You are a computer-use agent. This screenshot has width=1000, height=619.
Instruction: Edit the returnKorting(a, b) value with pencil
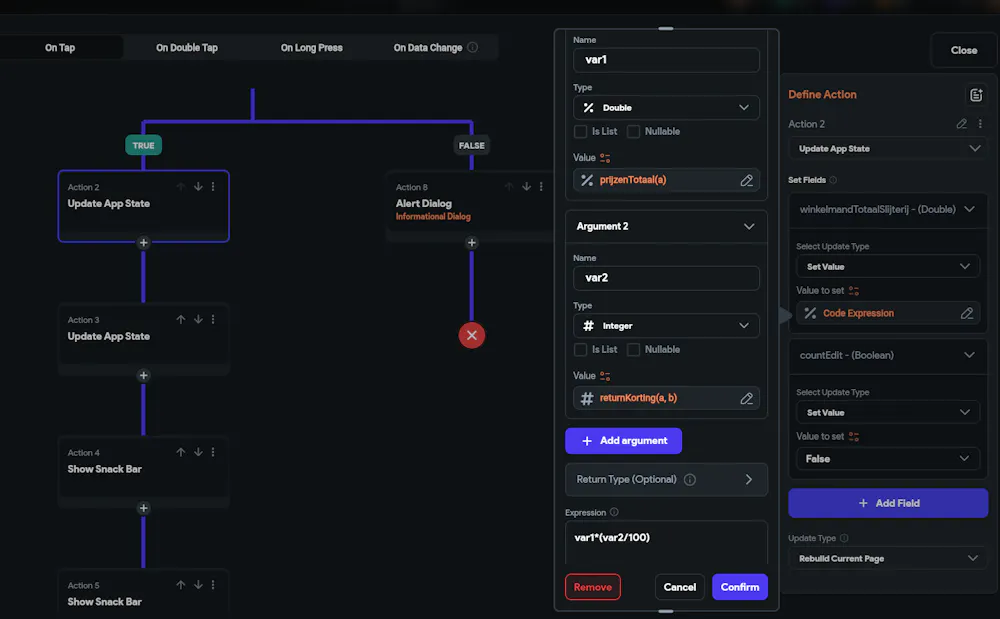pos(747,398)
